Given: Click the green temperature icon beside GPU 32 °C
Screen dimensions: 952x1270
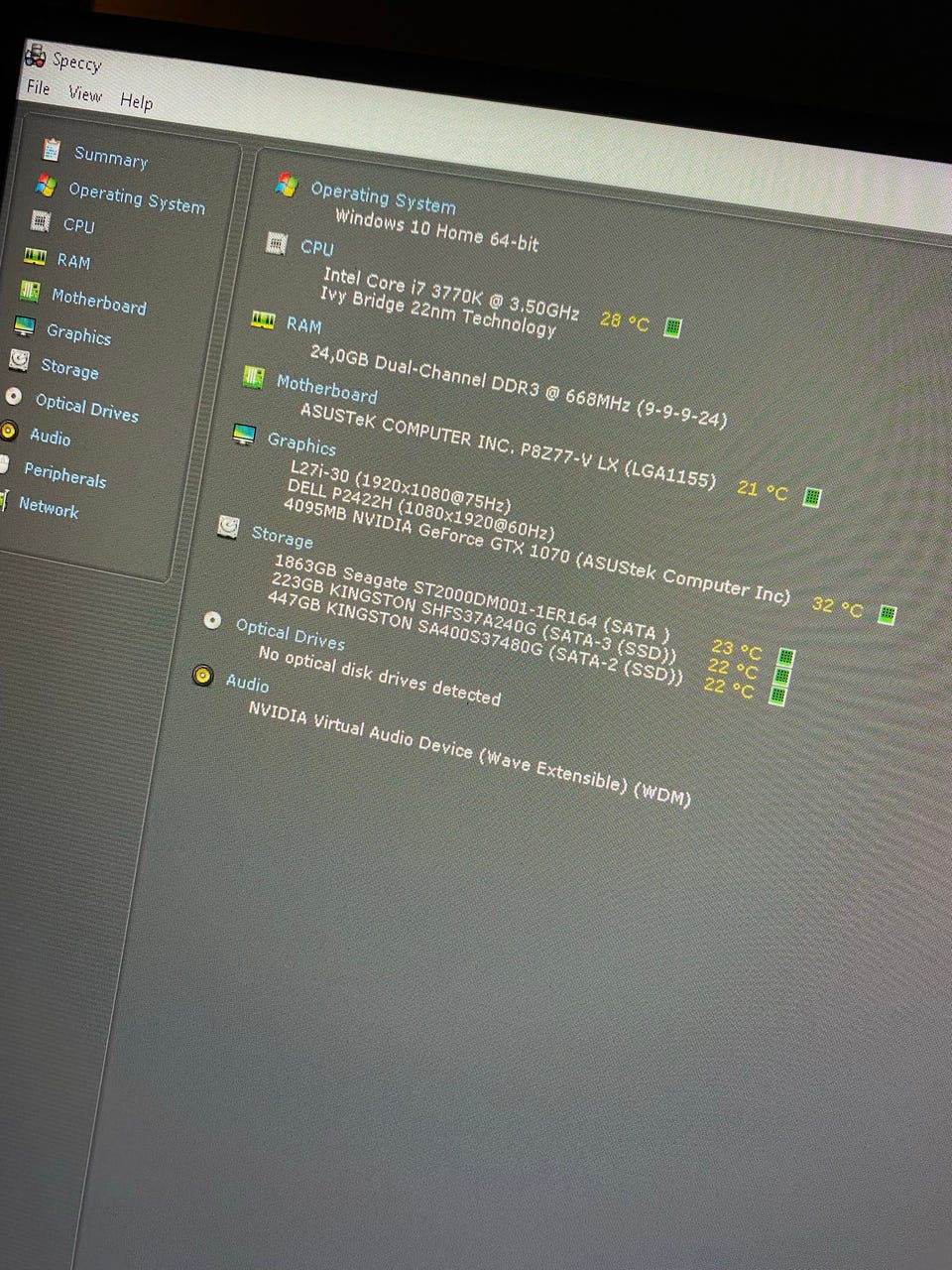Looking at the screenshot, I should pos(887,614).
